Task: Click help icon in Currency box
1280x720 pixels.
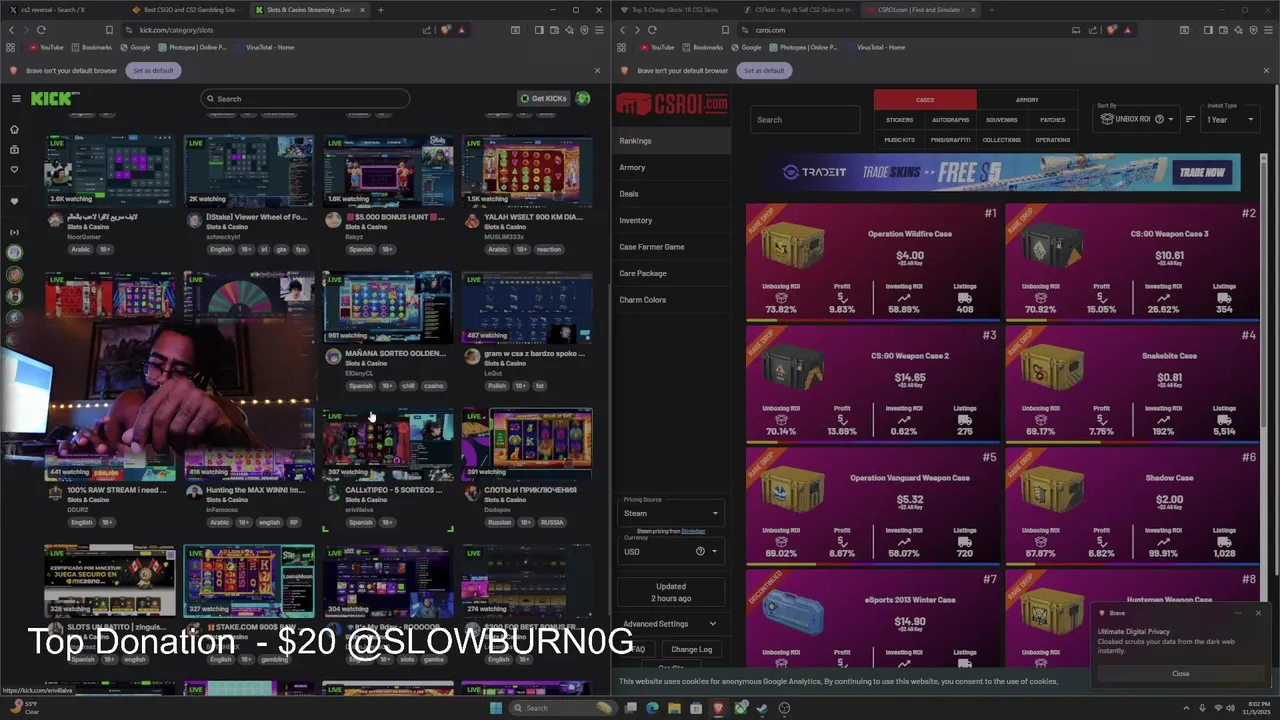Action: (700, 551)
